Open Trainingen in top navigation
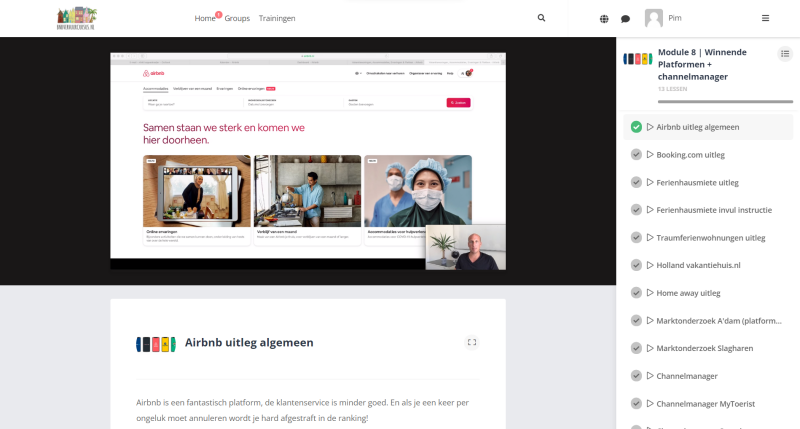Viewport: 800px width, 429px height. [277, 18]
